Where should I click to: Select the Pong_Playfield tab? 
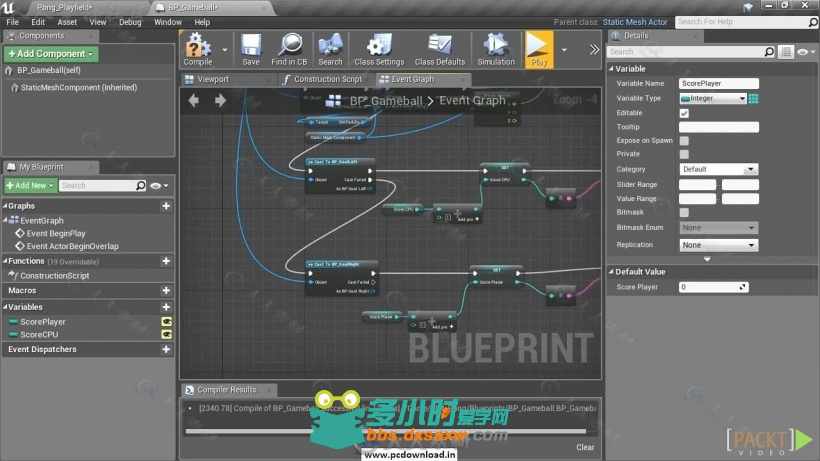(65, 8)
